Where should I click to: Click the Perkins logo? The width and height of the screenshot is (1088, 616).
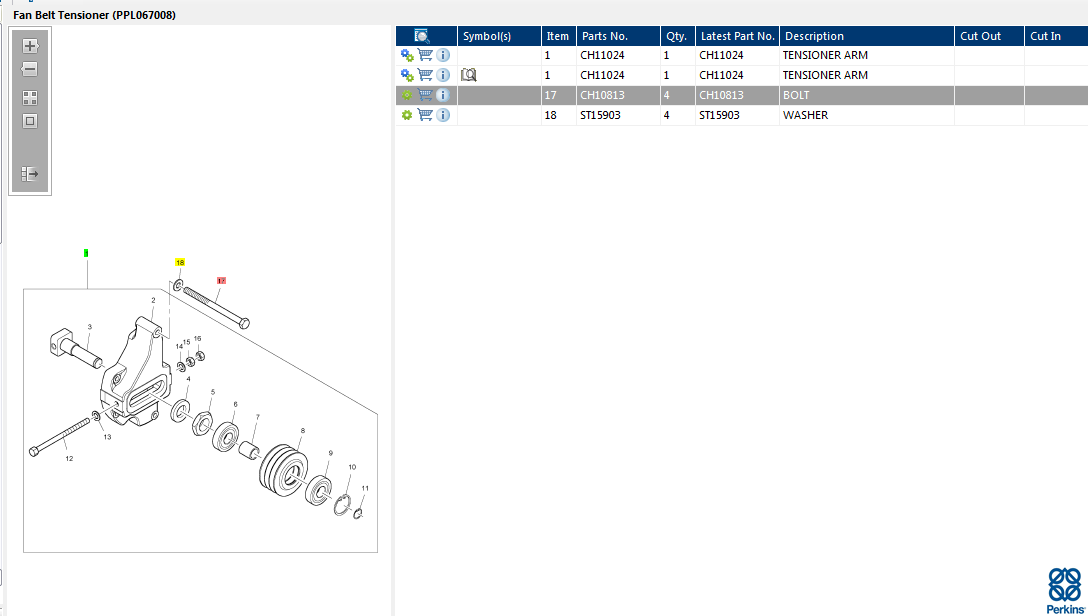(1065, 590)
